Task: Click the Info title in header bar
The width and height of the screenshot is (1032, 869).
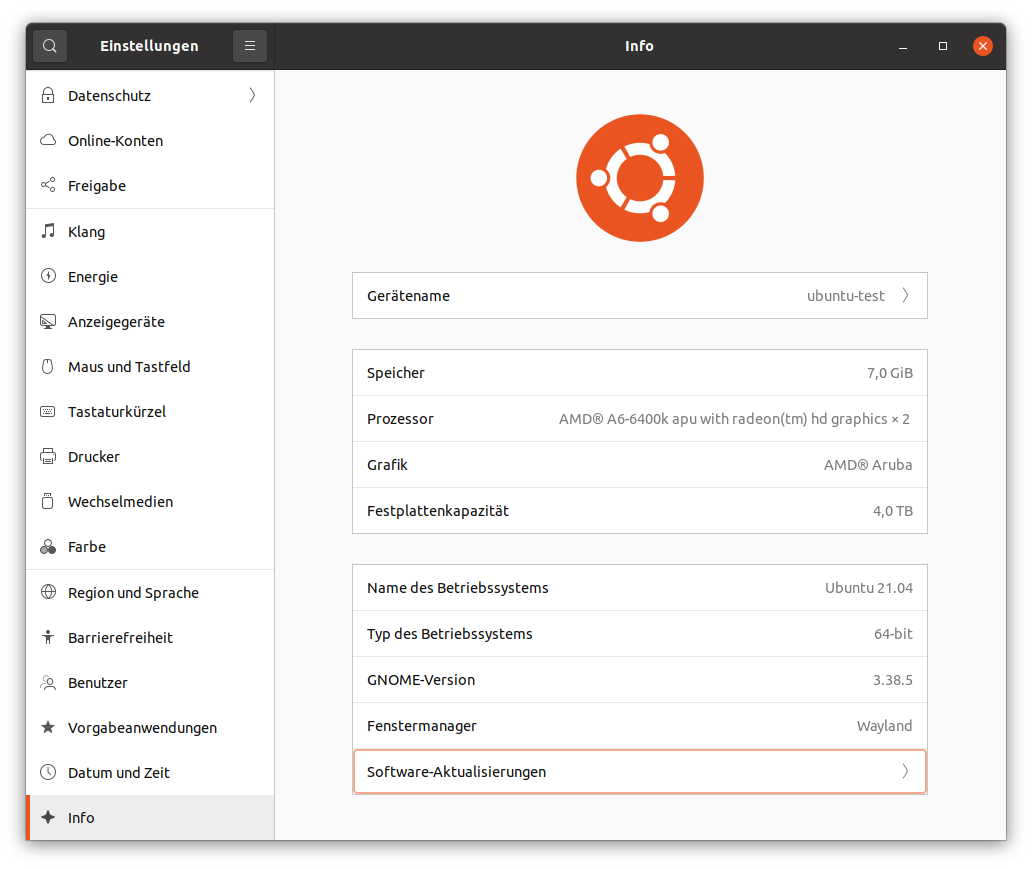Action: point(639,46)
